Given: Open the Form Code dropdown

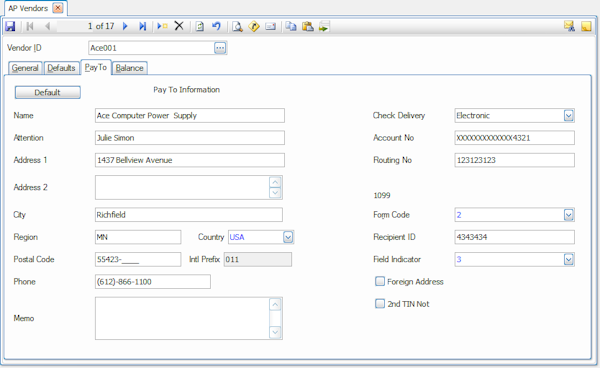Looking at the screenshot, I should (569, 215).
